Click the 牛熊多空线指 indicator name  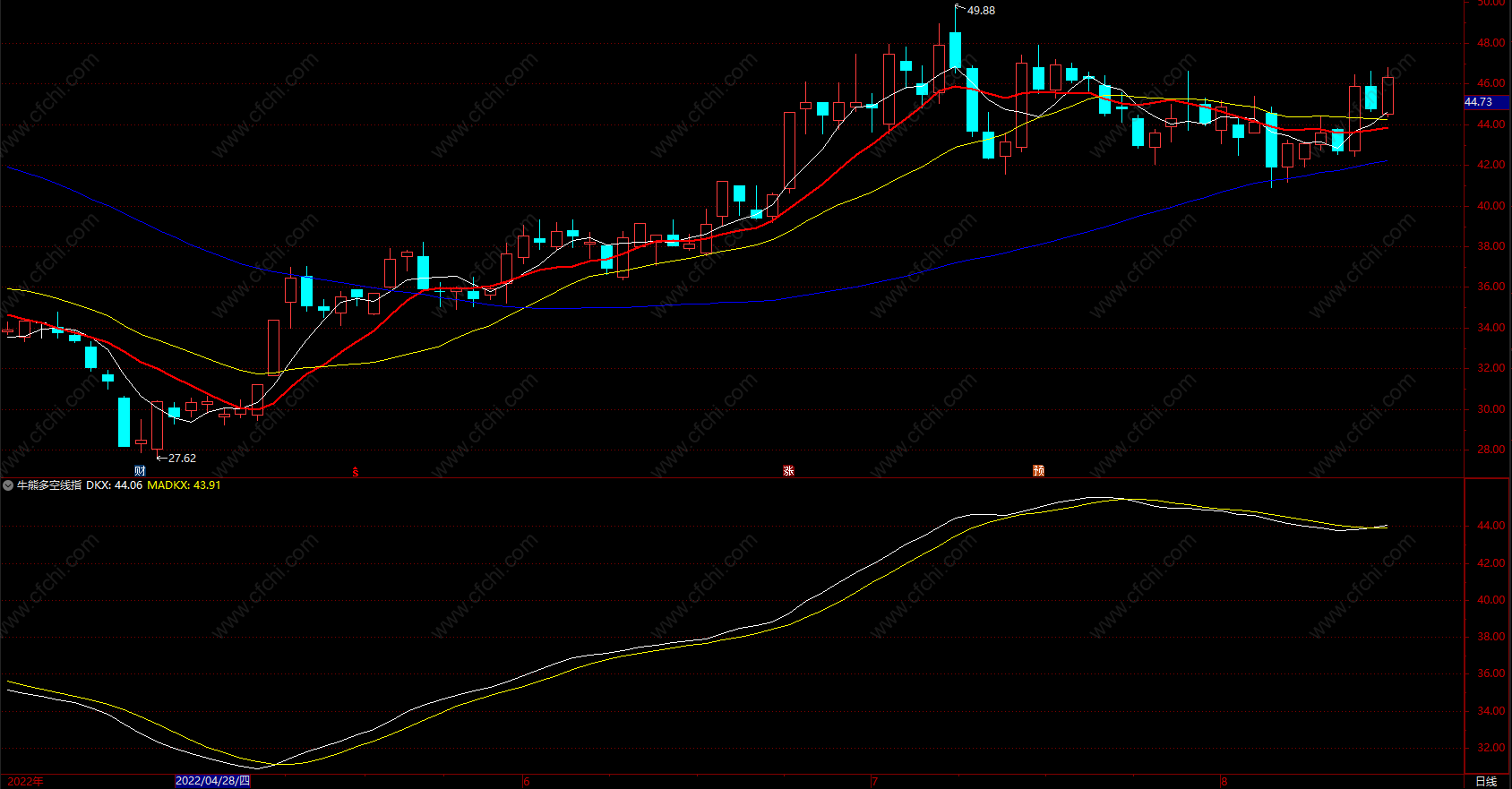pyautogui.click(x=49, y=485)
